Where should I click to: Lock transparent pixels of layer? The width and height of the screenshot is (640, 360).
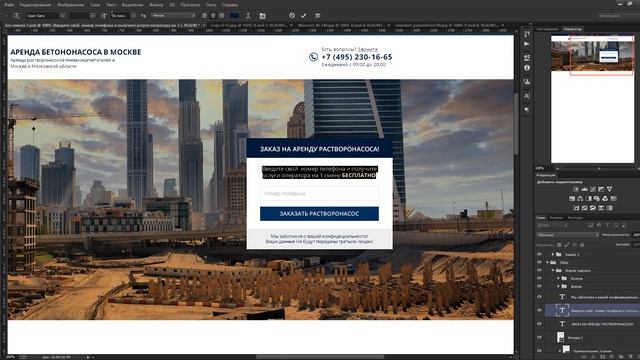click(x=559, y=245)
